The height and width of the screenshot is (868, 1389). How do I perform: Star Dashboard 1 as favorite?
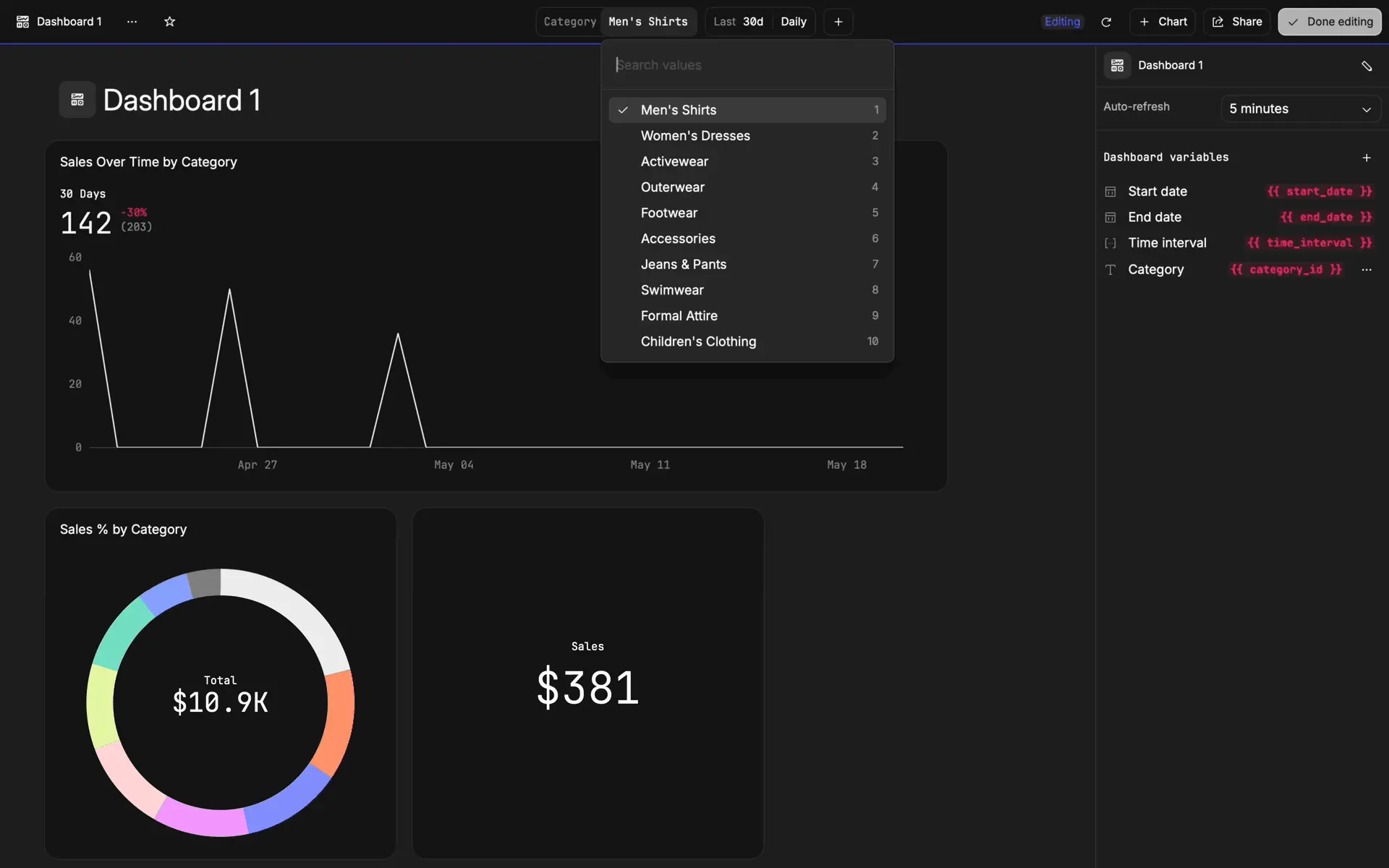click(x=169, y=22)
